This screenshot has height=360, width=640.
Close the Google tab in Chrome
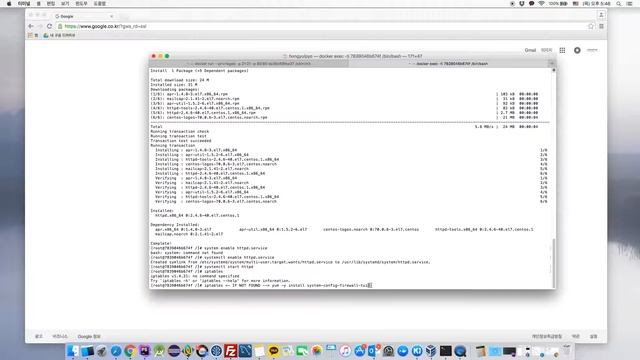[111, 16]
